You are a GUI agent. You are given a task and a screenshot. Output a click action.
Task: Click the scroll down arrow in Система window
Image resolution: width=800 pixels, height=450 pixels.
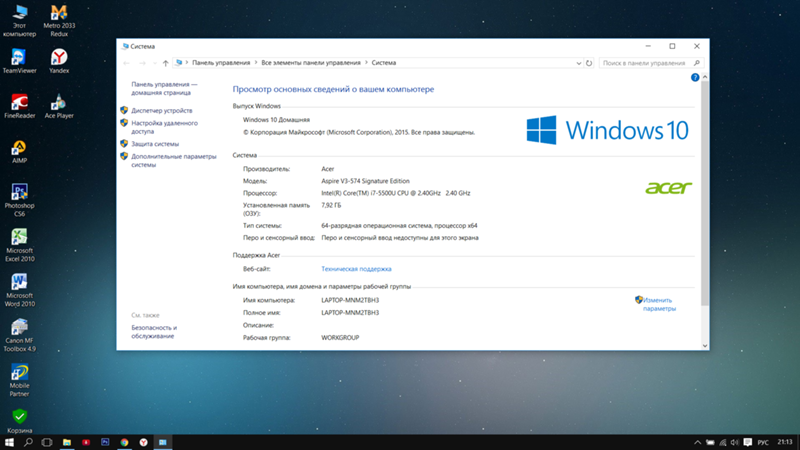click(x=705, y=345)
